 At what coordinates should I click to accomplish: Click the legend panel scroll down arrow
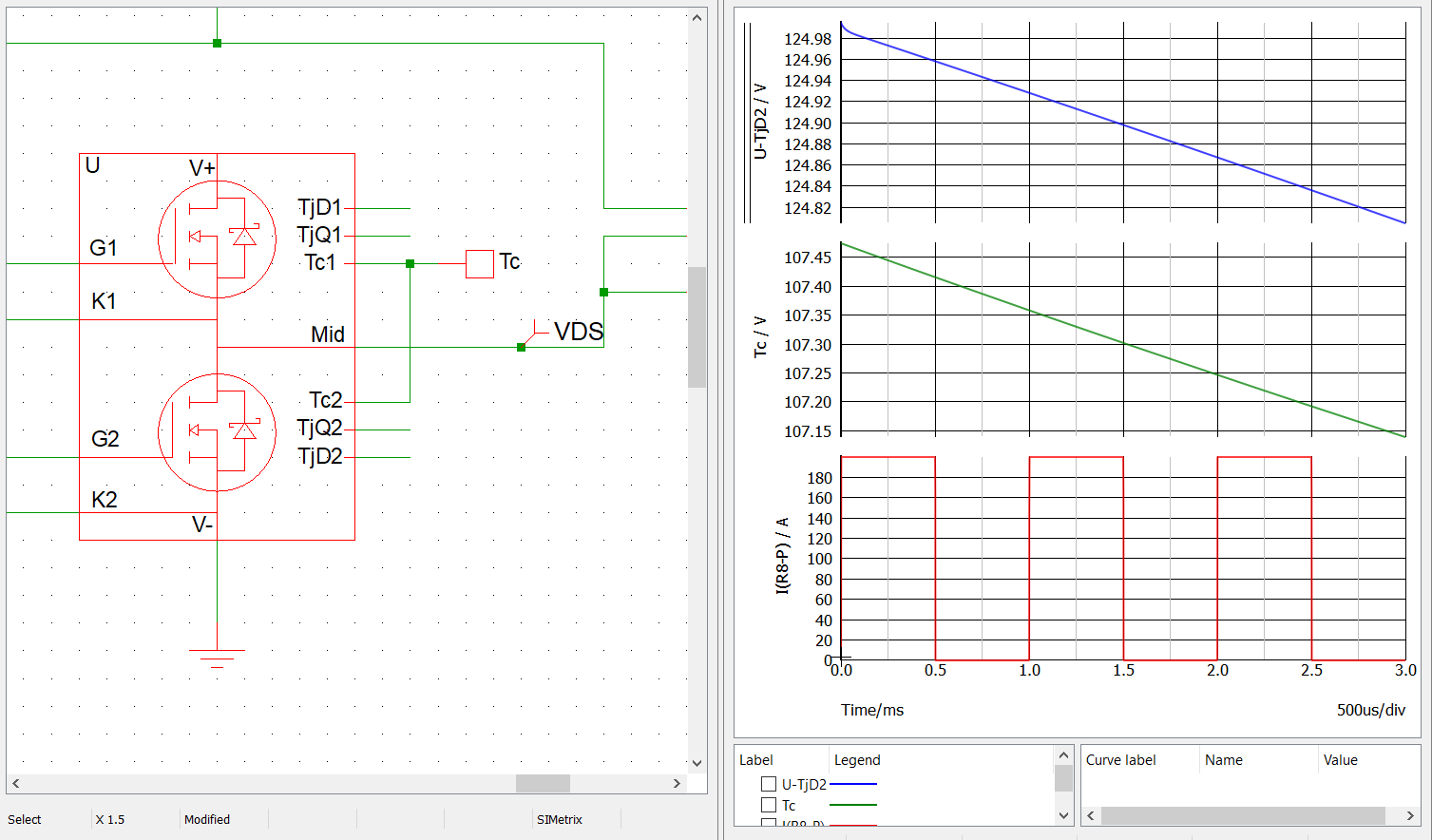coord(1063,815)
